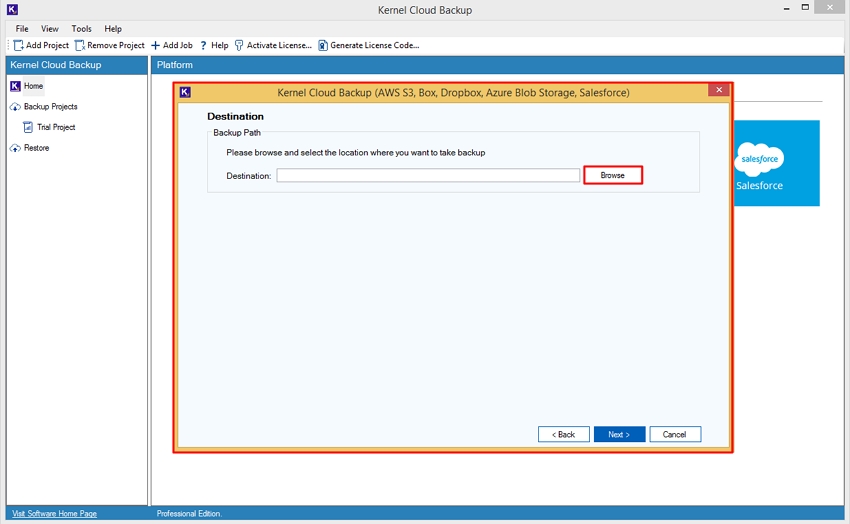Viewport: 850px width, 524px height.
Task: Click the Generate License Code icon
Action: [323, 46]
